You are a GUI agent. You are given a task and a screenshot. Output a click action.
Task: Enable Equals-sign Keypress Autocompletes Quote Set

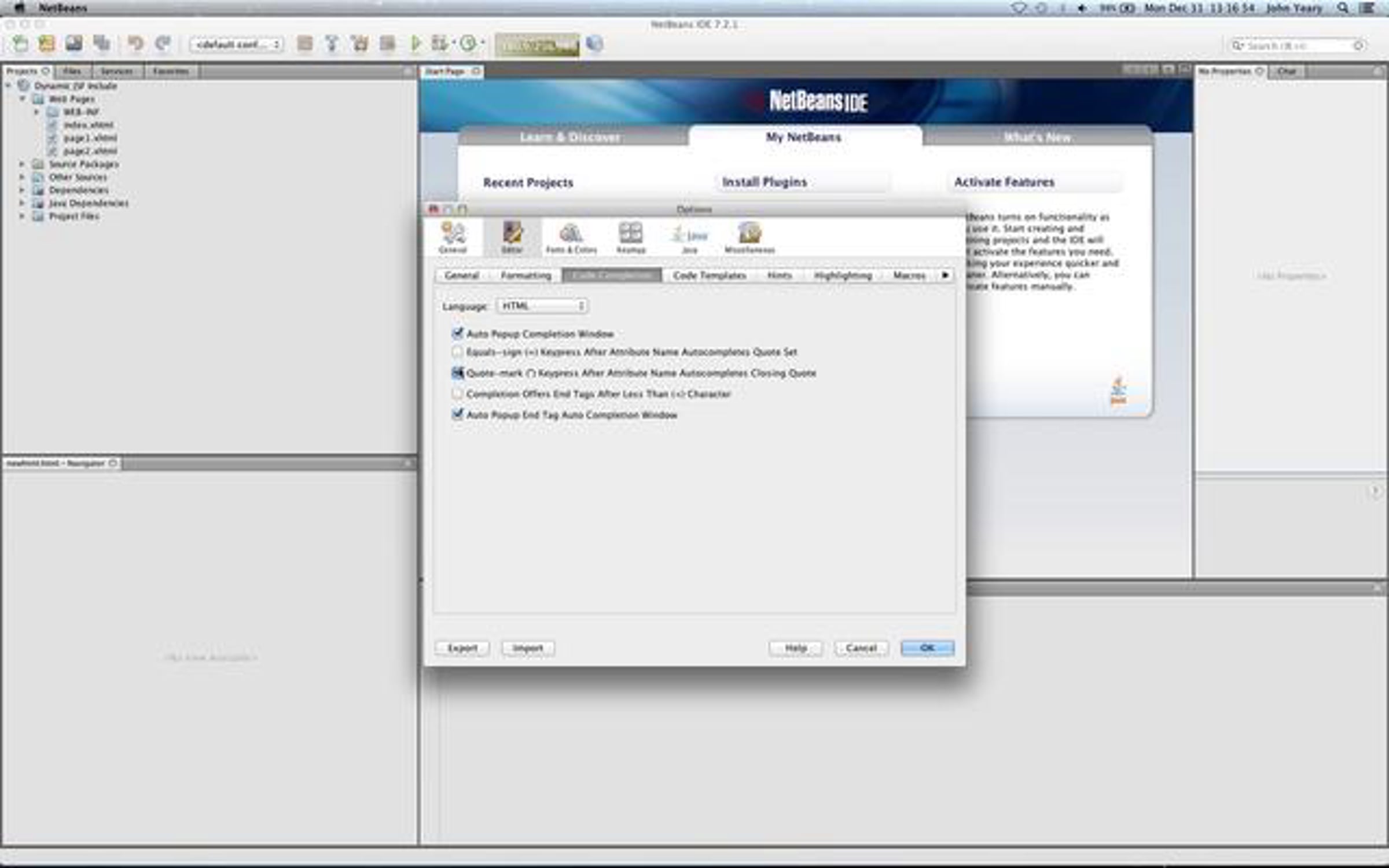point(458,352)
